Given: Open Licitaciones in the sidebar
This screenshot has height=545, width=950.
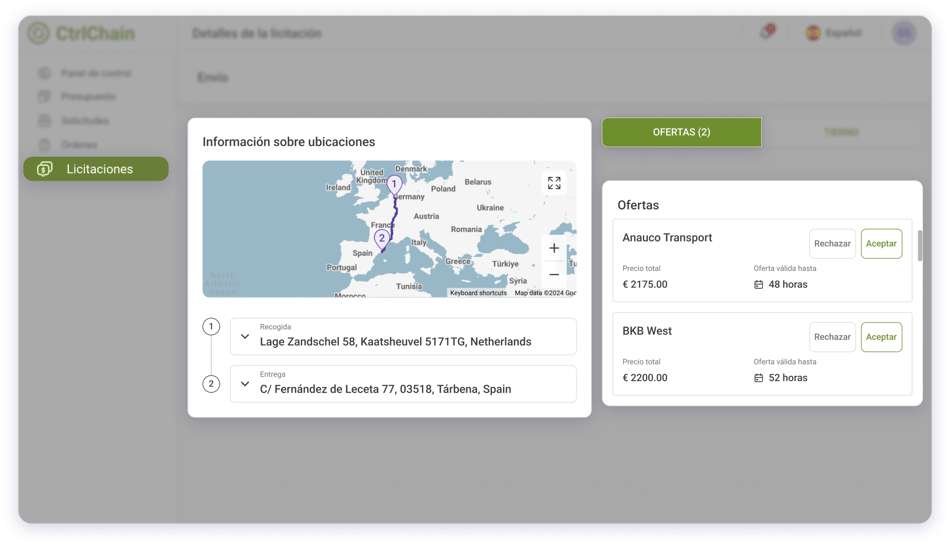Looking at the screenshot, I should click(x=96, y=169).
